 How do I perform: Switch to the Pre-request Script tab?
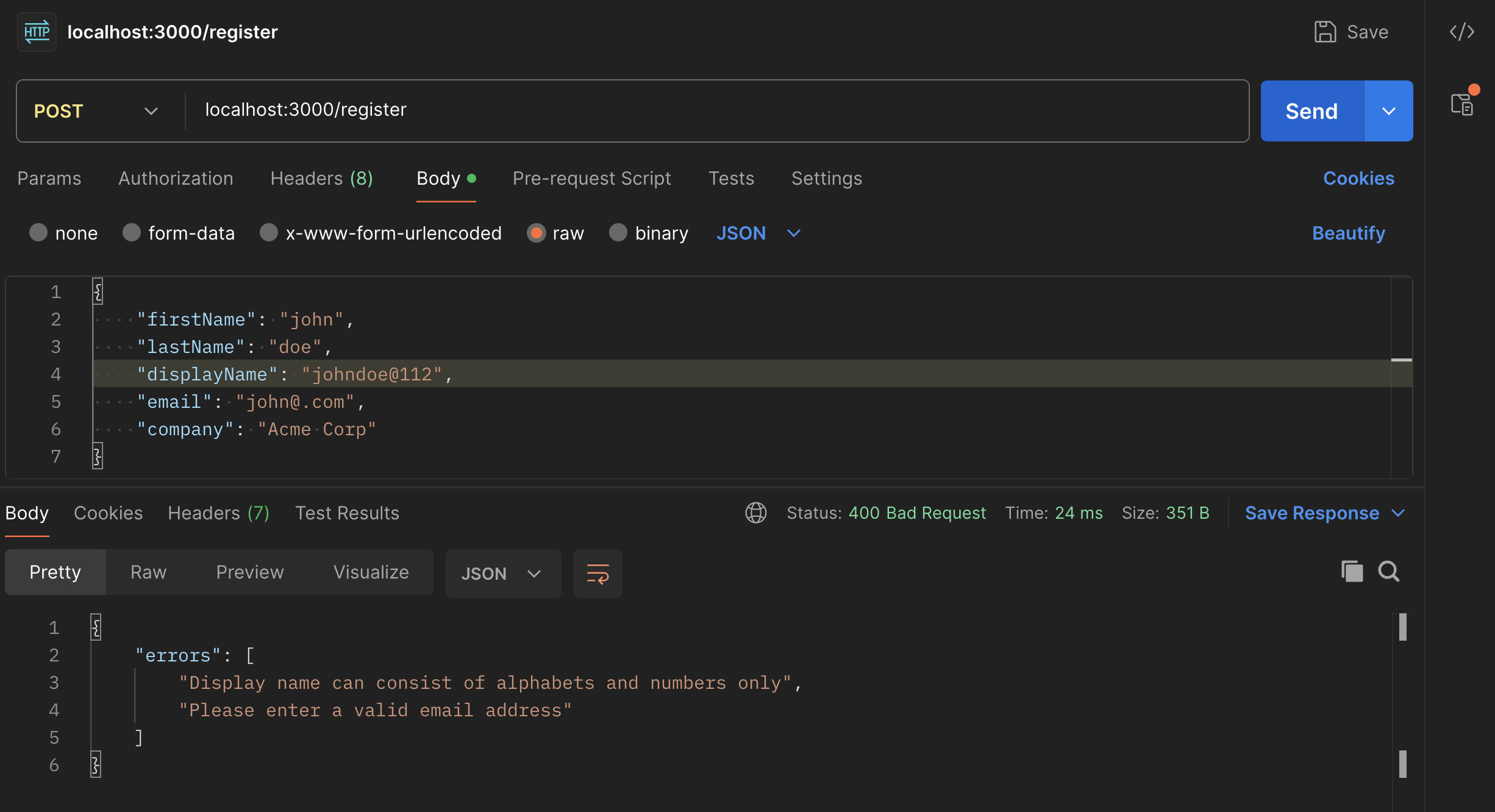point(591,178)
